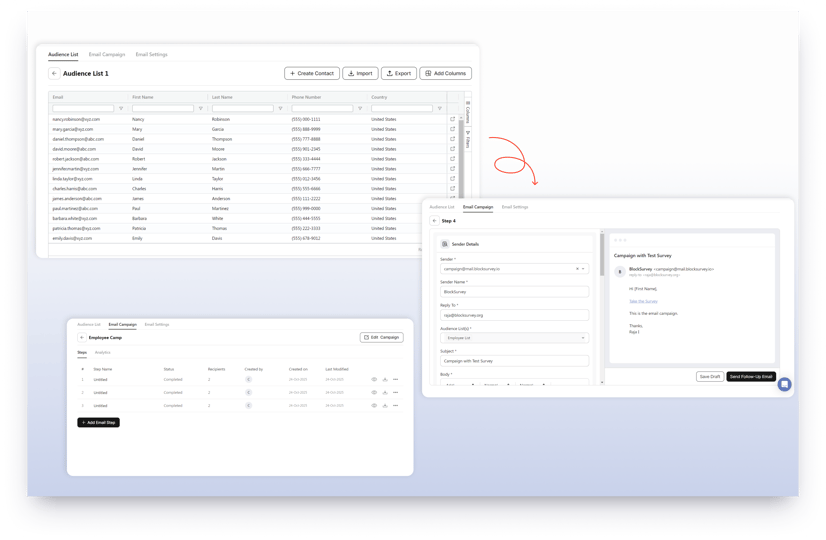This screenshot has width=826, height=540.
Task: Open daniel.thompson contact row edit icon
Action: (452, 139)
